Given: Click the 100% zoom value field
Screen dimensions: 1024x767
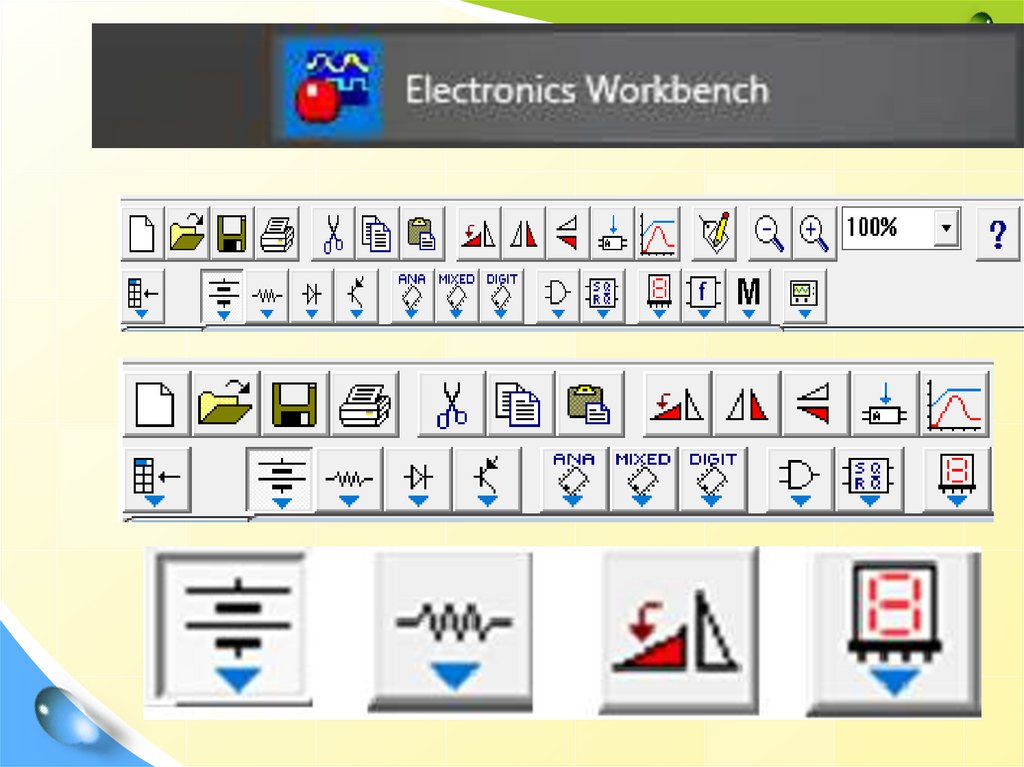Looking at the screenshot, I should 888,228.
